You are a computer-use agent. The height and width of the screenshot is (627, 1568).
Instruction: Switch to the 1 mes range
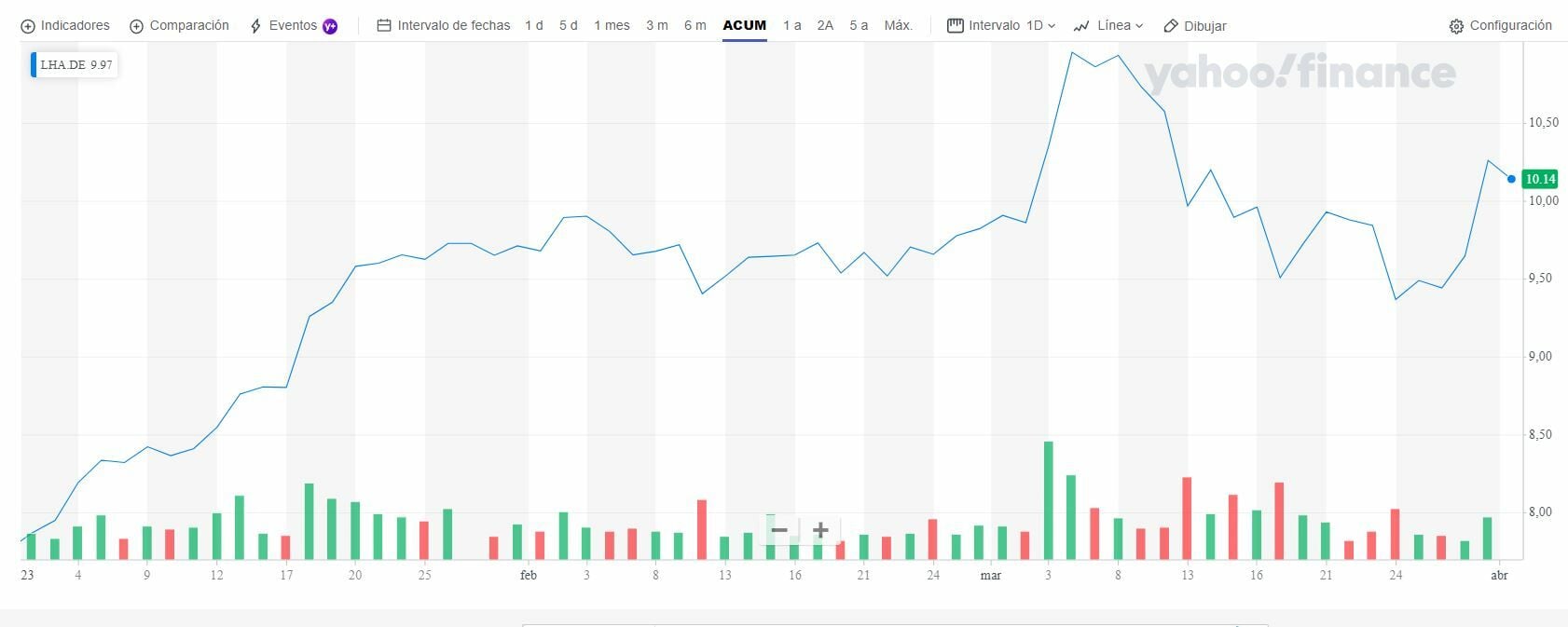(612, 26)
